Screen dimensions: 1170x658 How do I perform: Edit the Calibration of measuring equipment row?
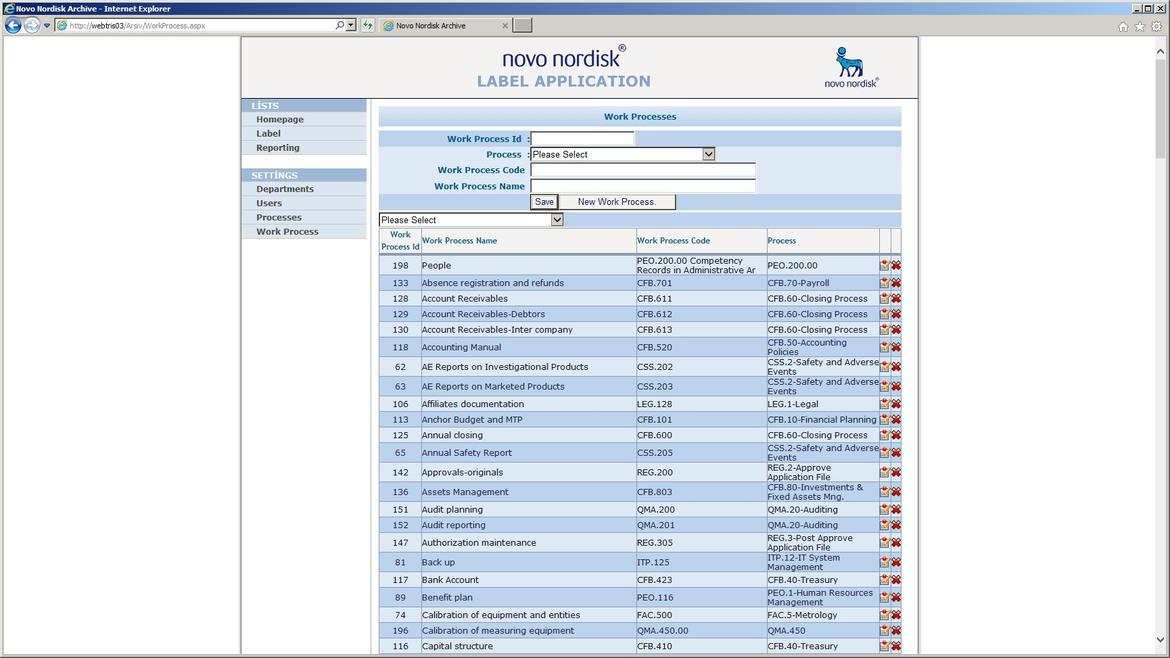click(884, 631)
